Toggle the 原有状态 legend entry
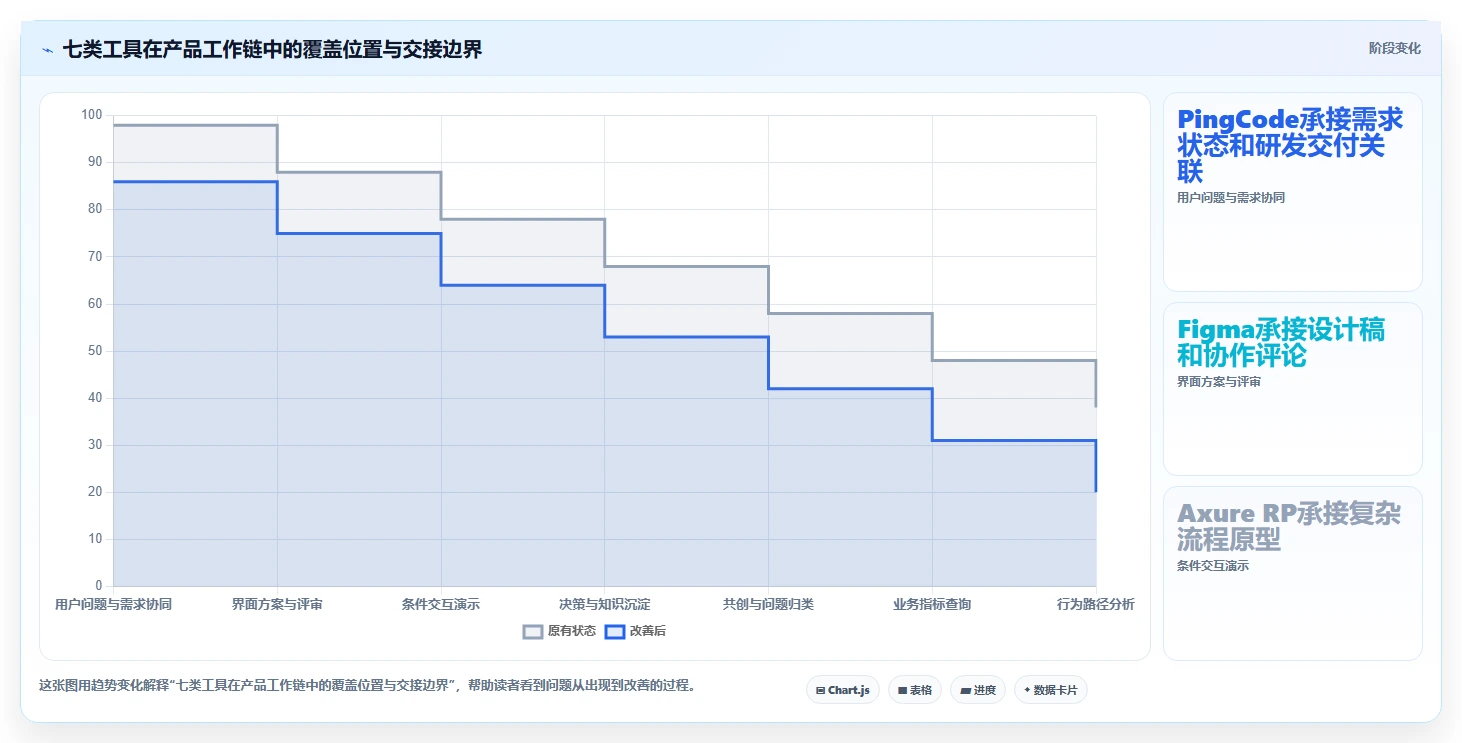The image size is (1462, 743). (560, 631)
